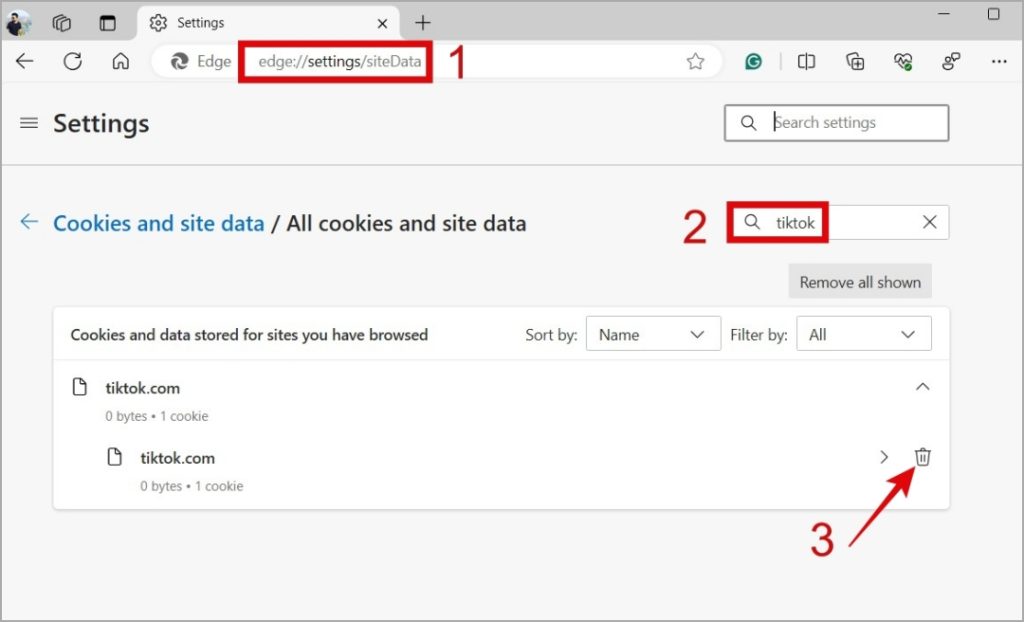Open the profile avatar menu
Image resolution: width=1024 pixels, height=622 pixels.
(18, 23)
